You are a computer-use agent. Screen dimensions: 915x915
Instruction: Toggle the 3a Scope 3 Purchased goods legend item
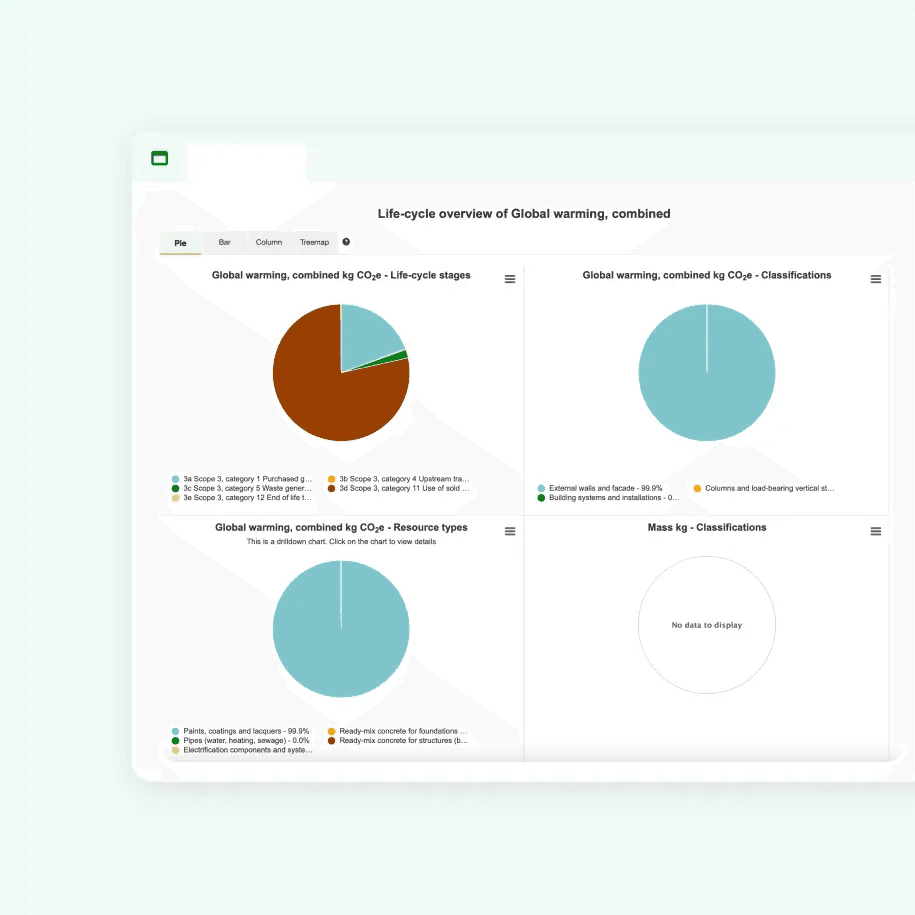[x=247, y=479]
